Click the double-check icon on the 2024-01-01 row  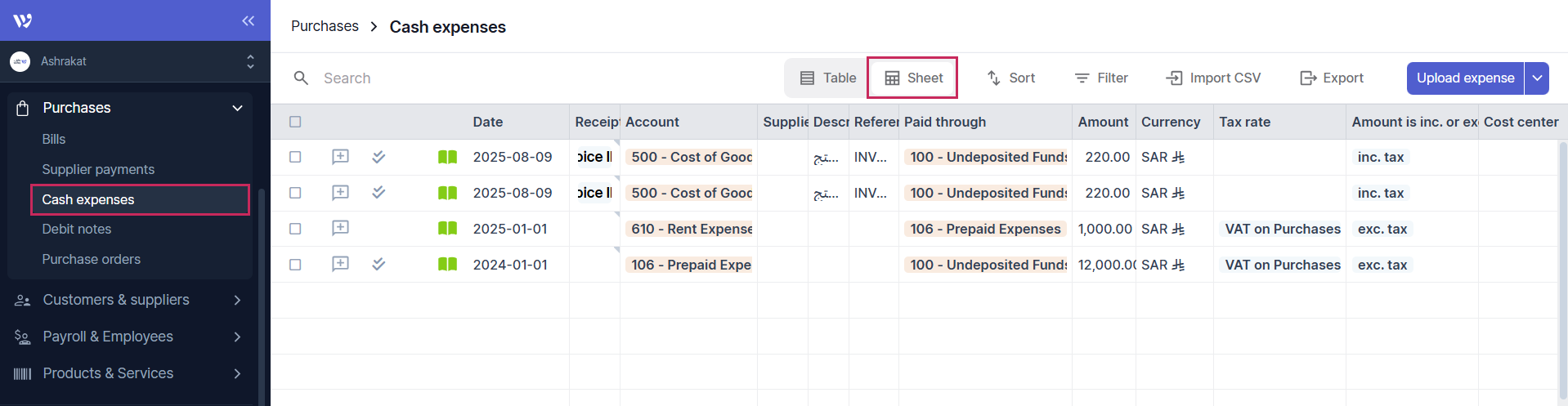click(x=379, y=264)
